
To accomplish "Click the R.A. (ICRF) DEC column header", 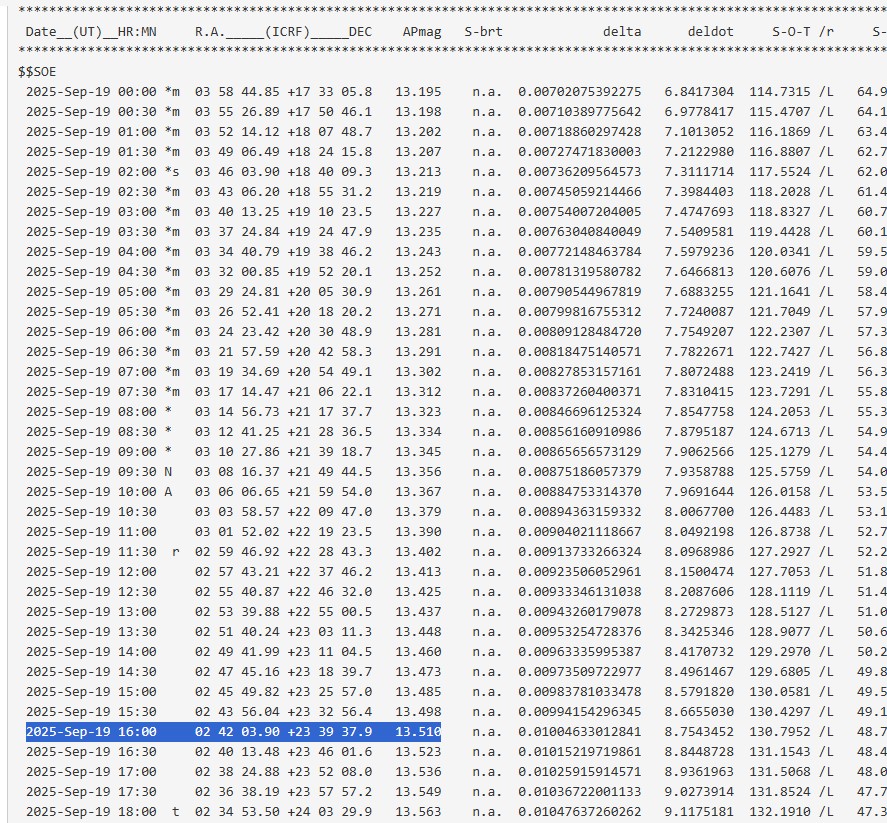I will click(x=283, y=32).
